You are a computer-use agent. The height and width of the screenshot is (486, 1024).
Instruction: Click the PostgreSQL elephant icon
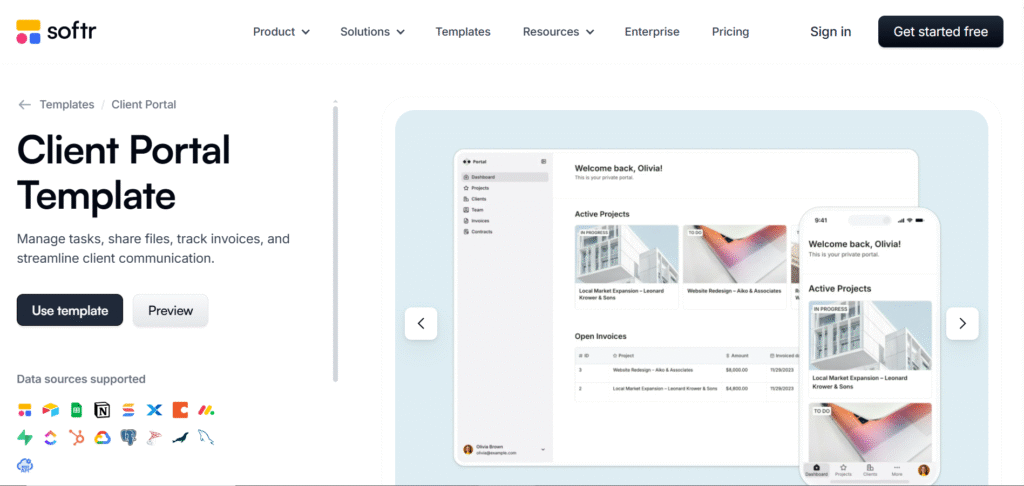(x=128, y=437)
